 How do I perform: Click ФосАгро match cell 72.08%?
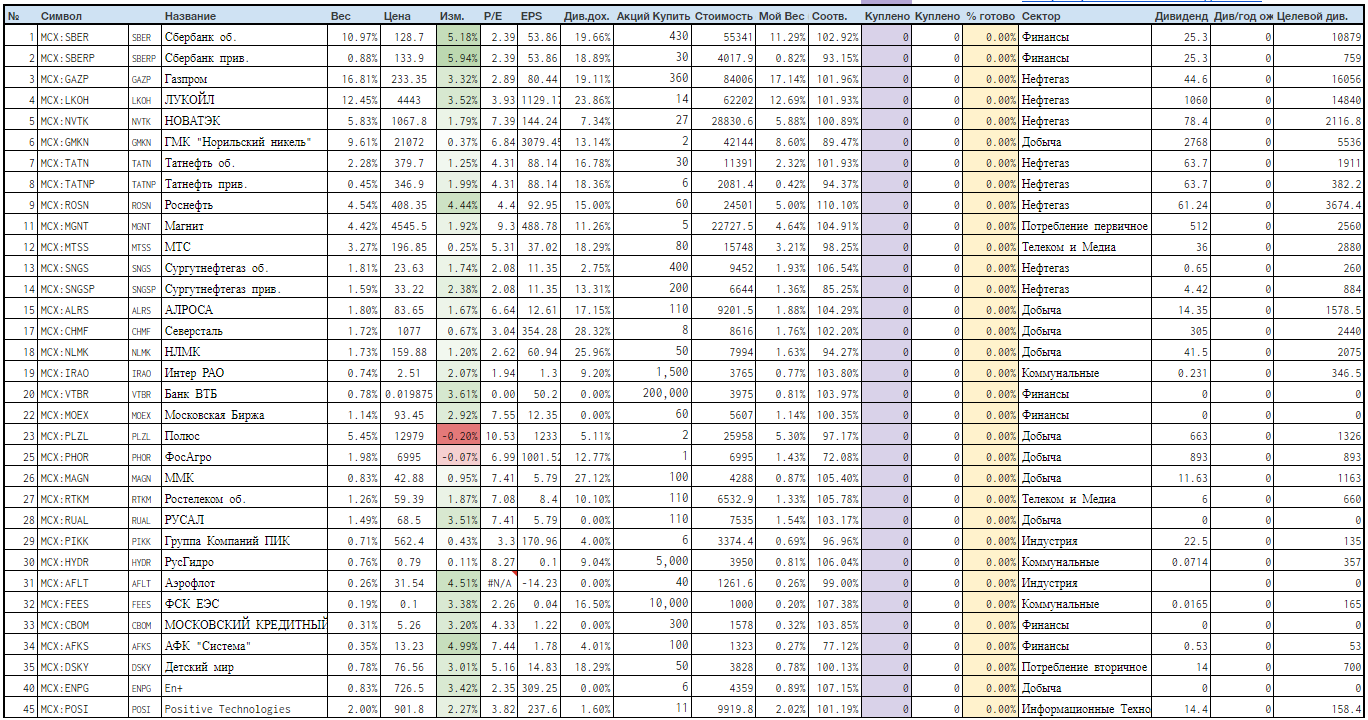[834, 457]
